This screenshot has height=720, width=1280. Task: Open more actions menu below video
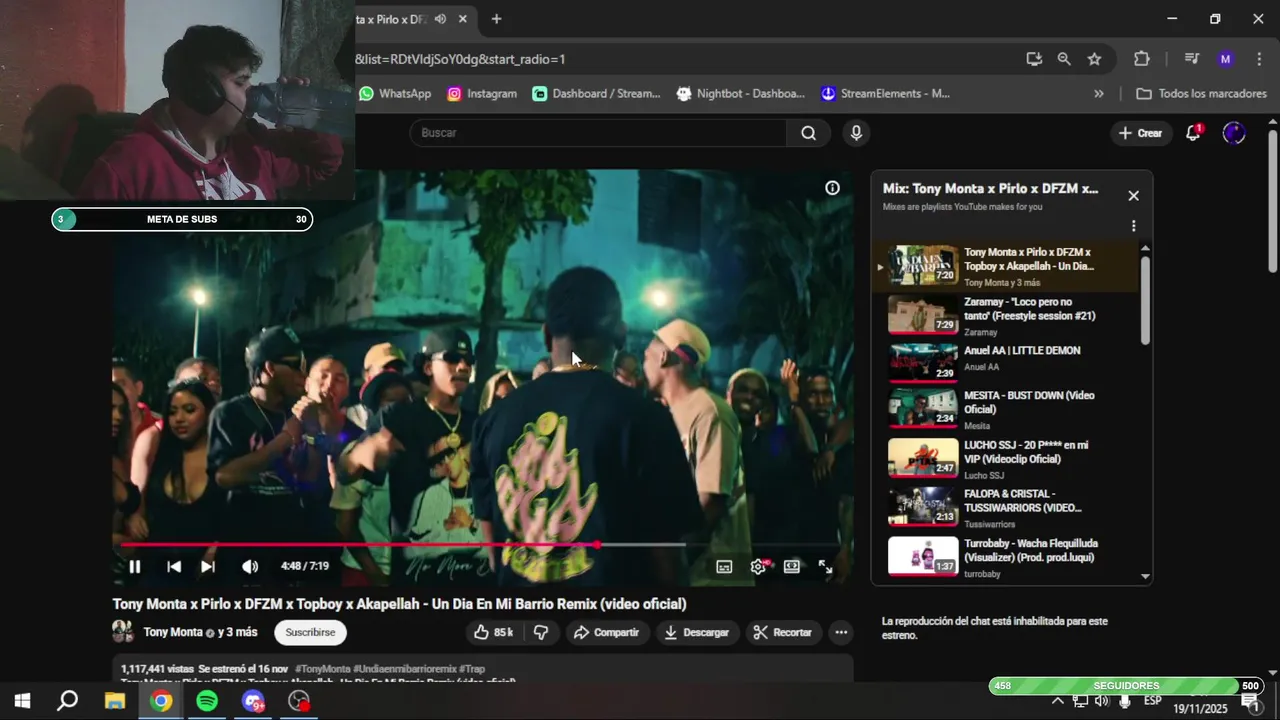[841, 632]
